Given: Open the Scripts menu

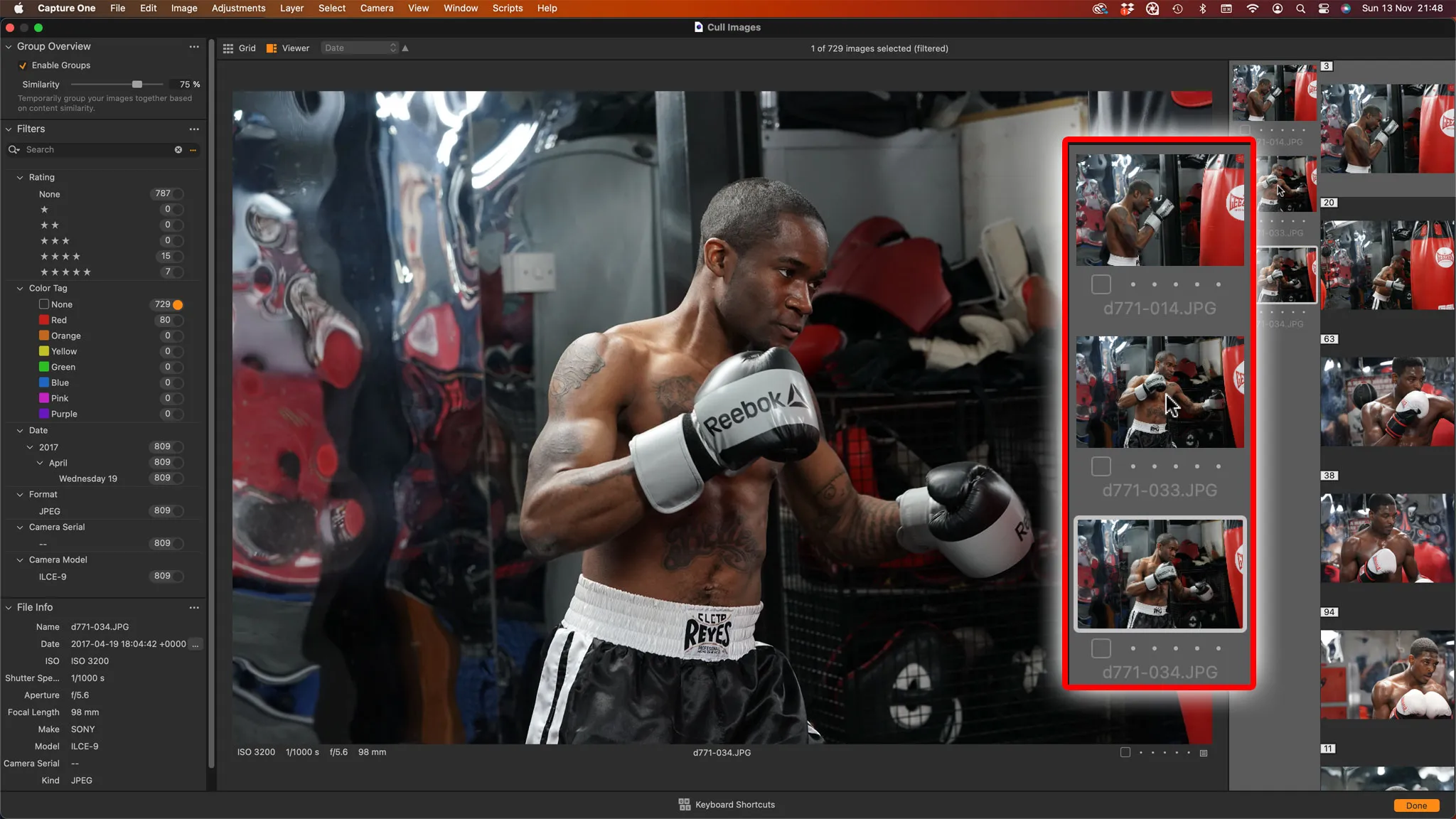Looking at the screenshot, I should tap(507, 9).
